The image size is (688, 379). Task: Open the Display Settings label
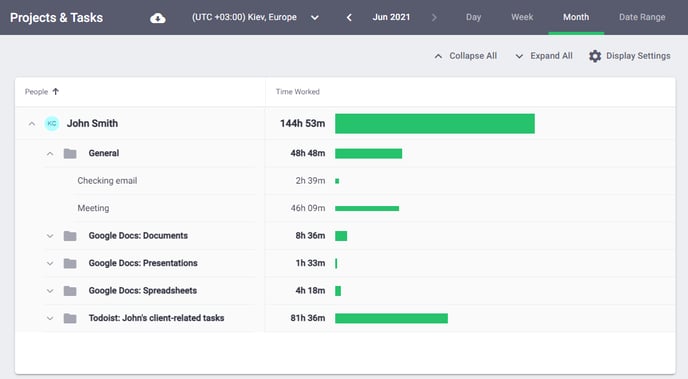[x=638, y=56]
